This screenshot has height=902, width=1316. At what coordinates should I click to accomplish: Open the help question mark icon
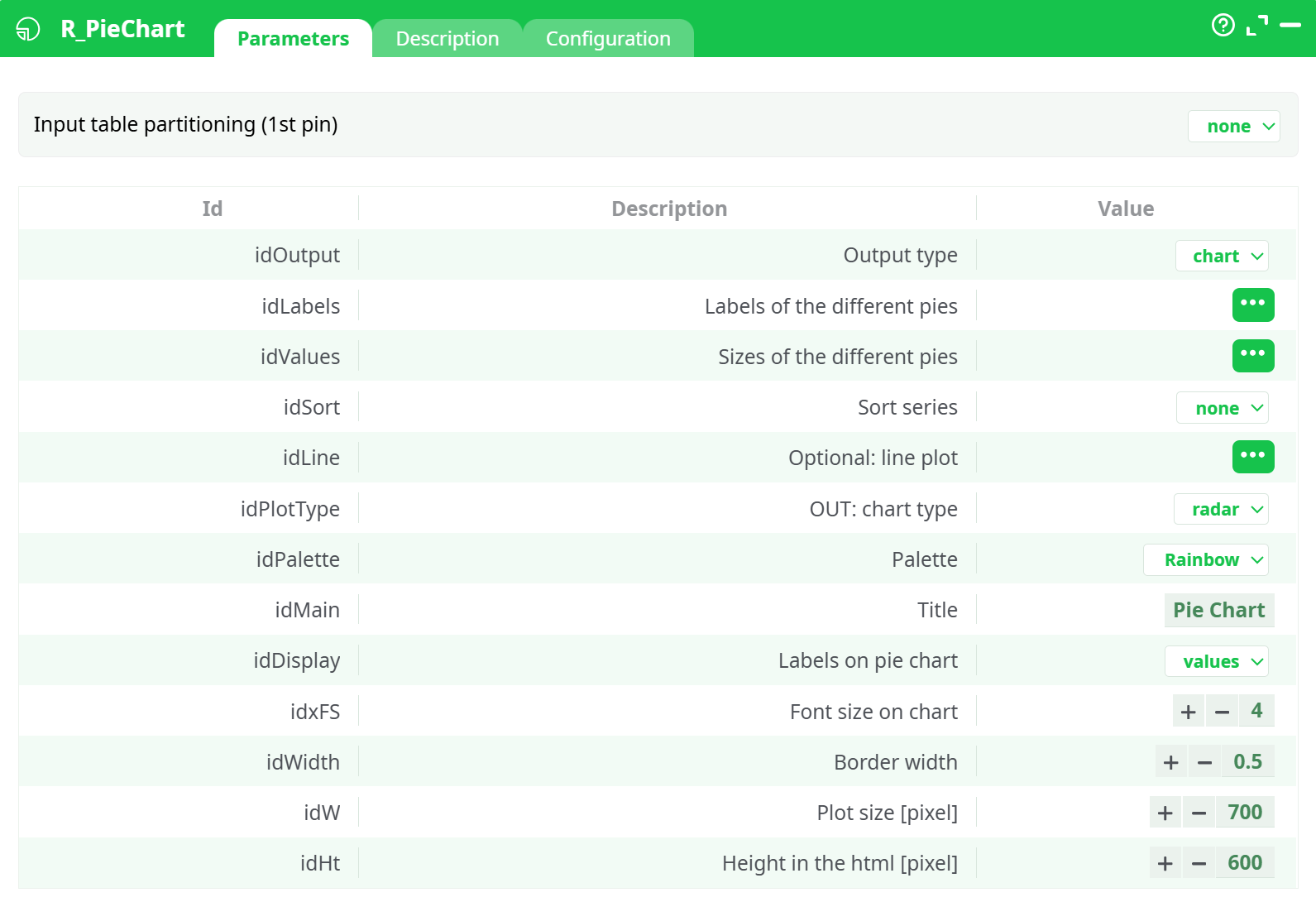pos(1223,26)
